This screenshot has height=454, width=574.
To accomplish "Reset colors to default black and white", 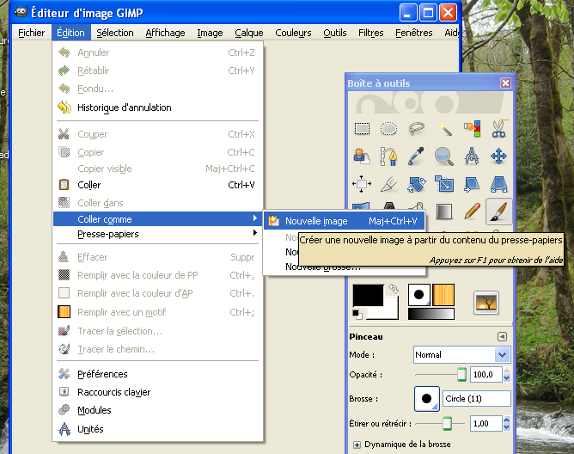I will pyautogui.click(x=357, y=314).
